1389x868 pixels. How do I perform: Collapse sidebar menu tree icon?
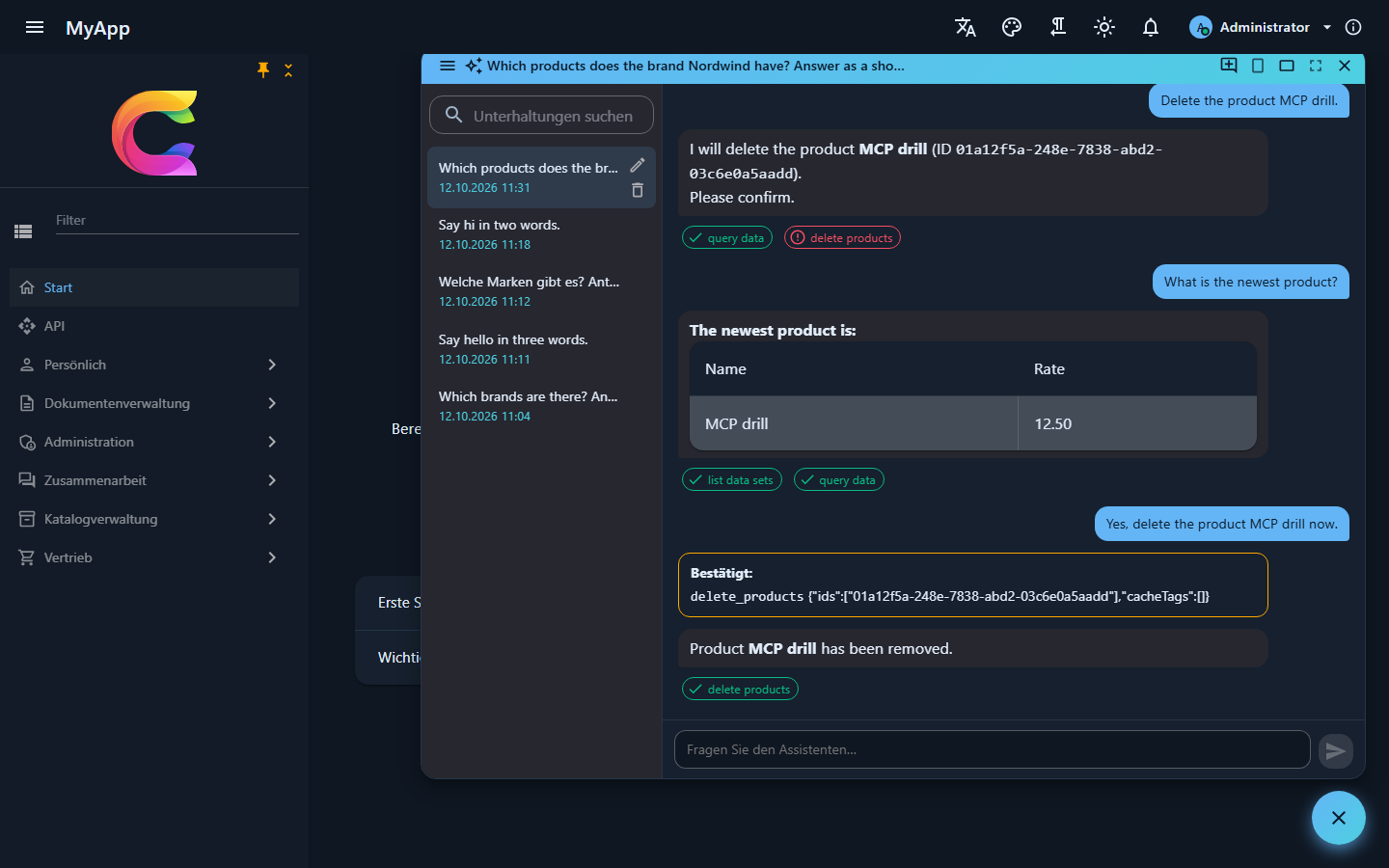(x=288, y=69)
